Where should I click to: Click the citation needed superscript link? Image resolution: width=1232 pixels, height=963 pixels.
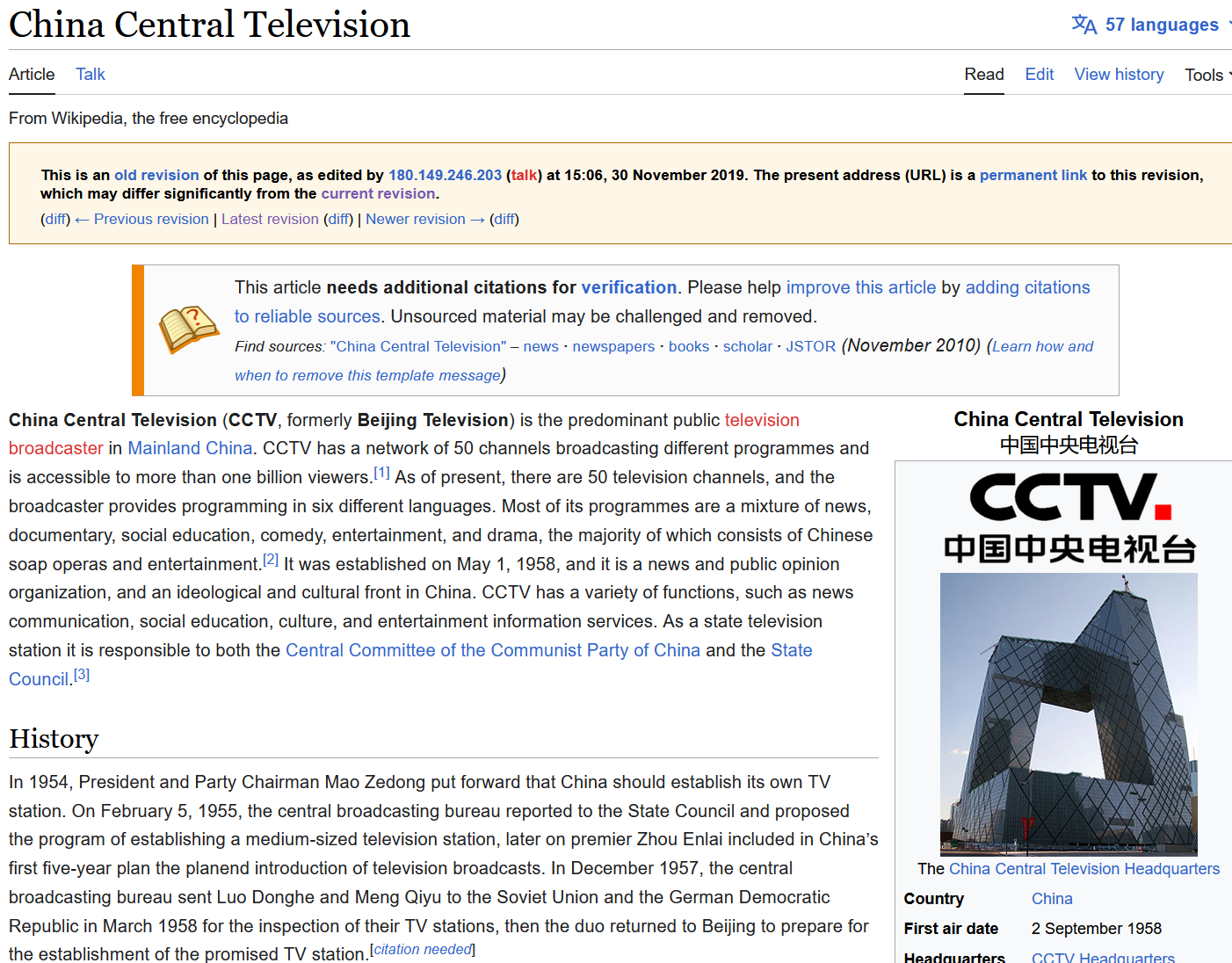click(423, 950)
